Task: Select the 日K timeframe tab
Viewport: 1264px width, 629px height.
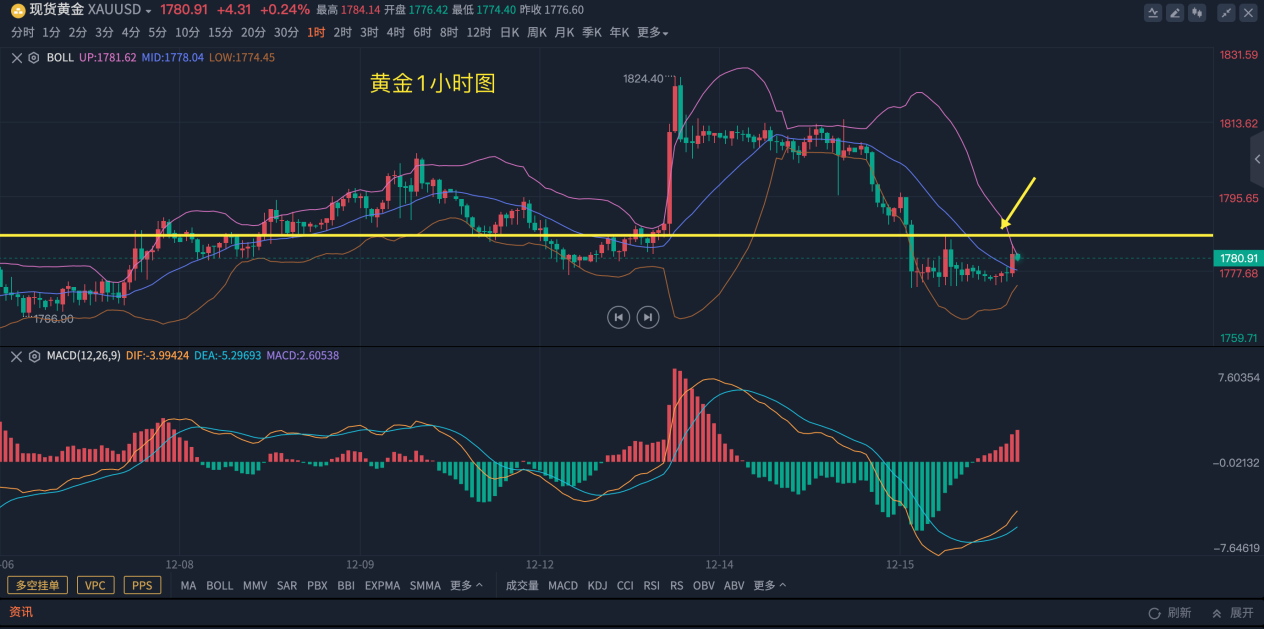Action: click(509, 33)
